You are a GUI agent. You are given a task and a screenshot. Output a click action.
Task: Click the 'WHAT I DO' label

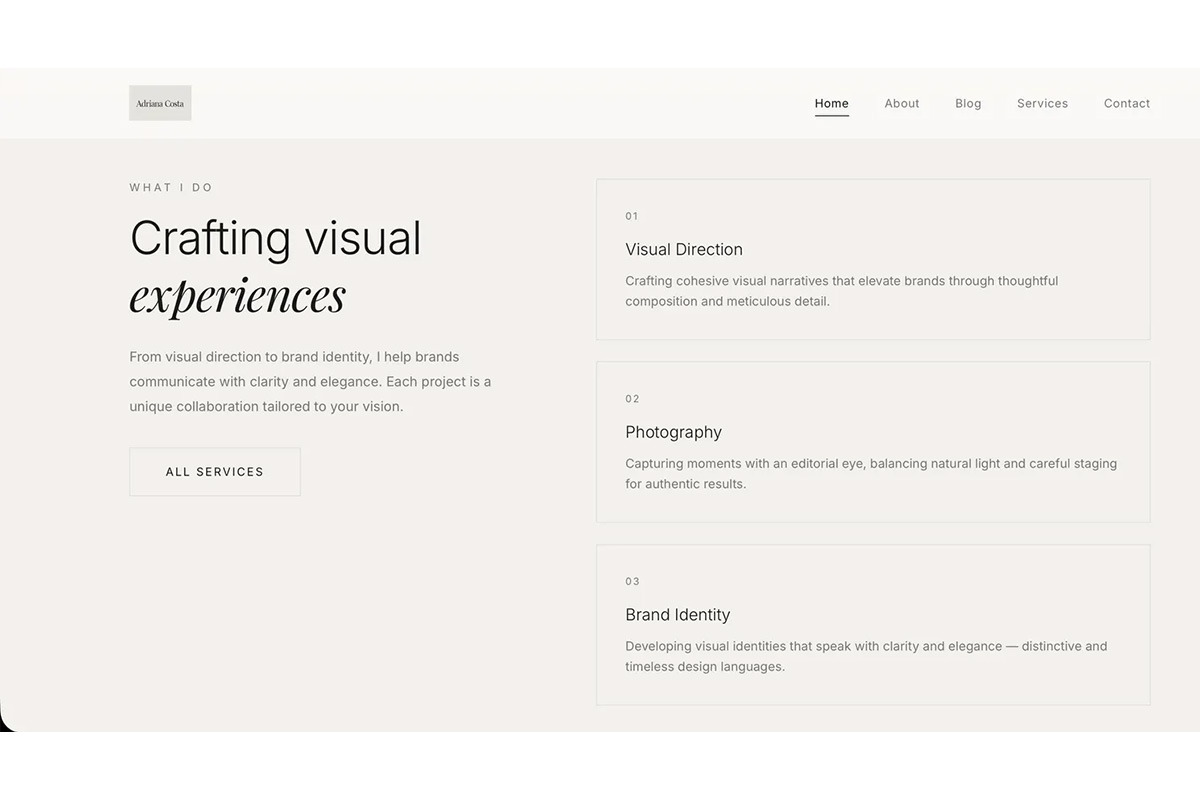coord(171,187)
